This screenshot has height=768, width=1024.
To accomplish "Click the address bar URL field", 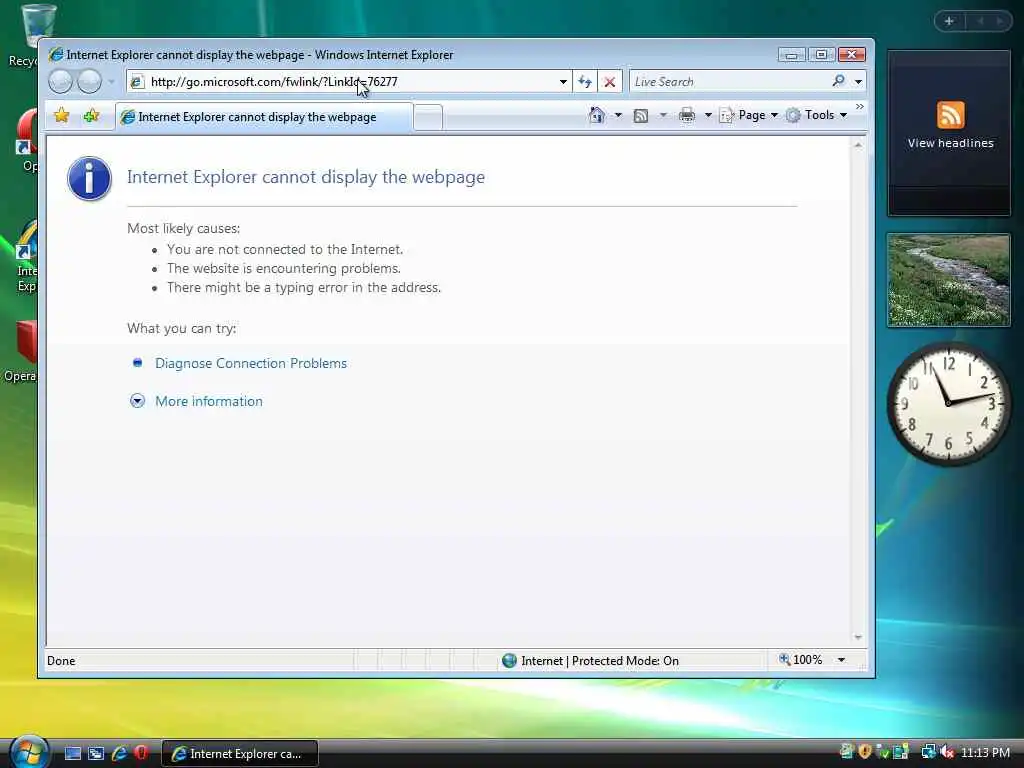I will pyautogui.click(x=349, y=82).
